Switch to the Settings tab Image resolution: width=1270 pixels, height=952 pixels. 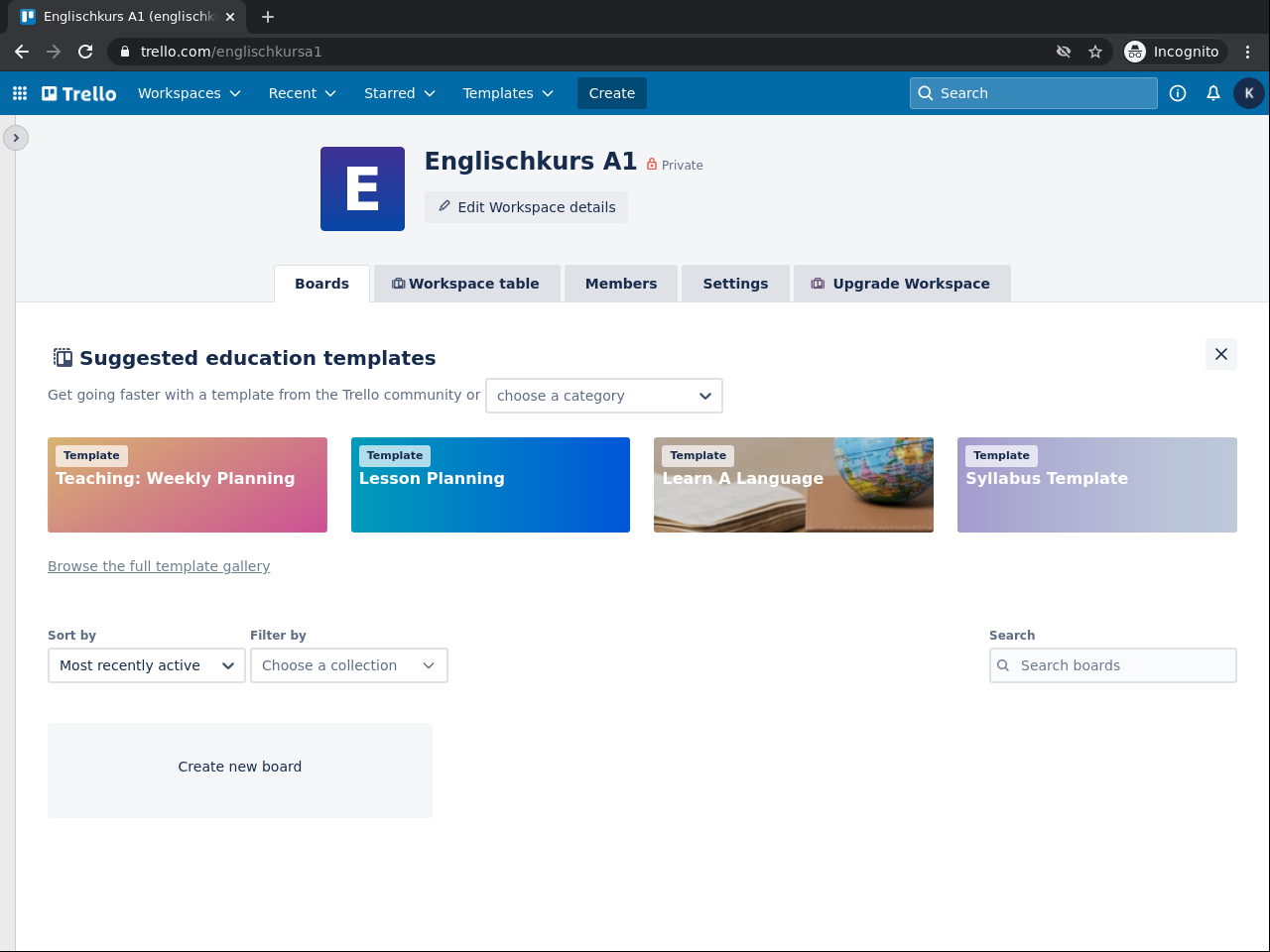tap(735, 284)
